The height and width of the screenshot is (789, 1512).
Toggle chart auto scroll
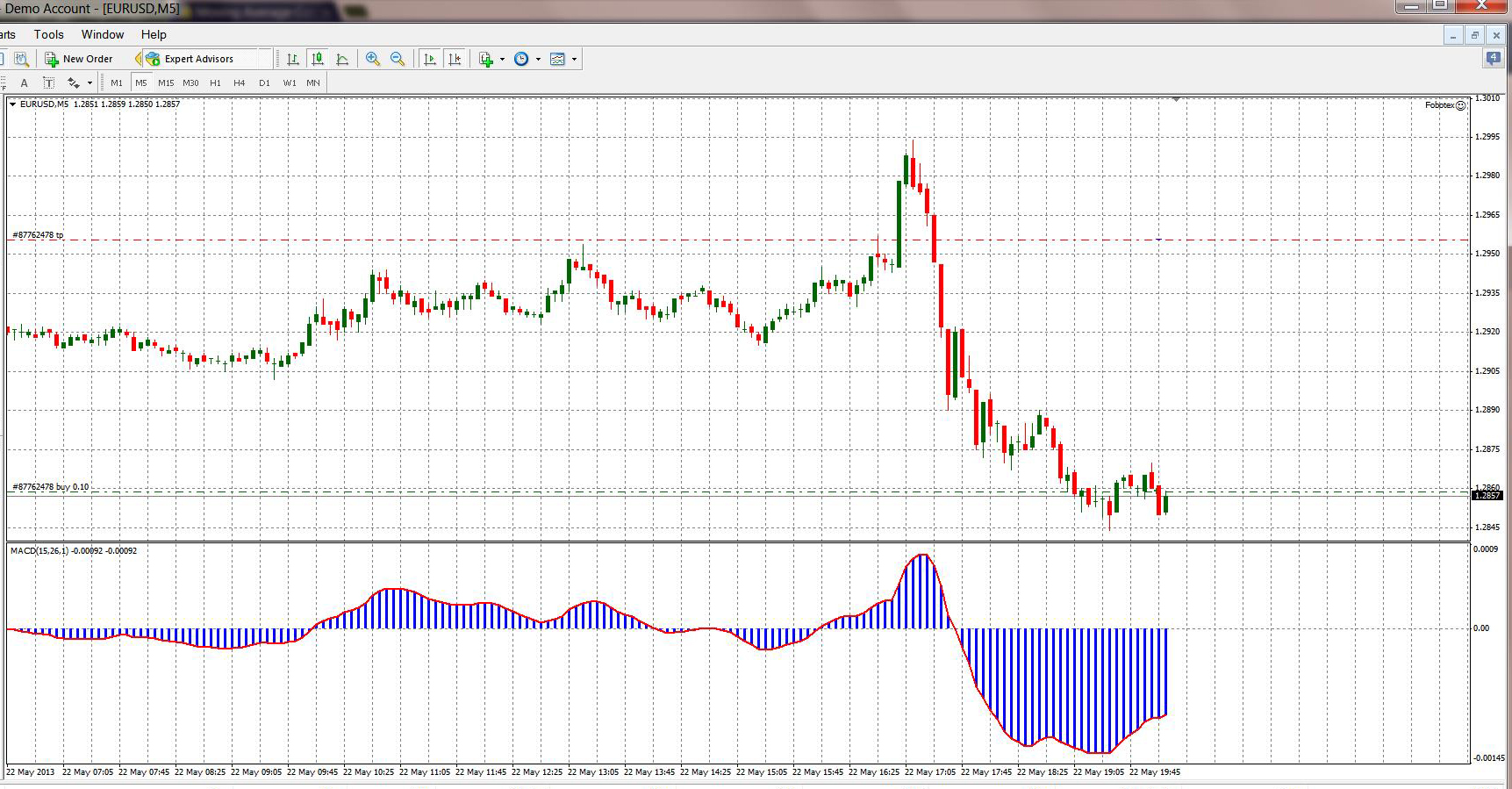pos(429,59)
